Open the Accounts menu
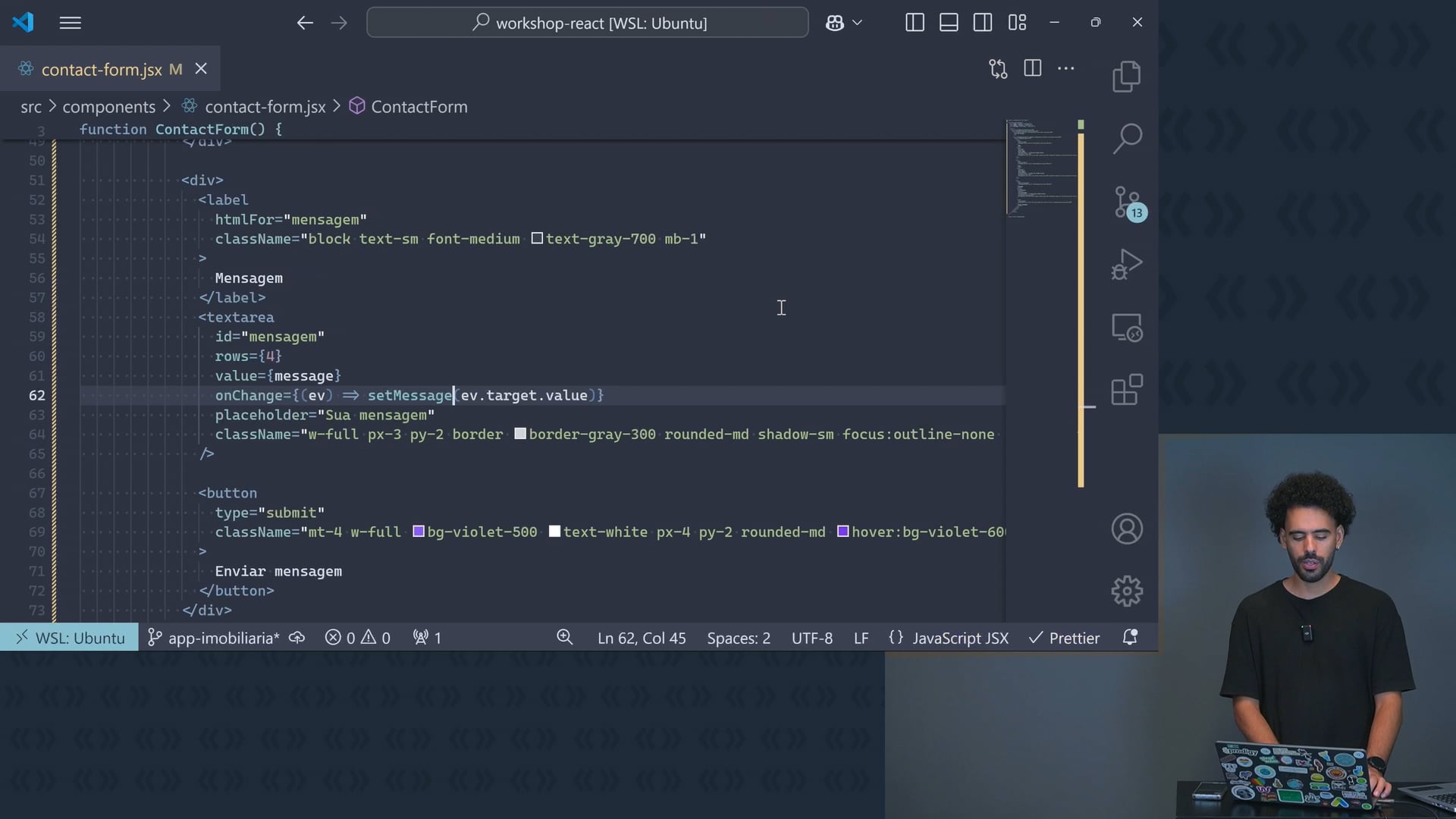1456x819 pixels. 1127,529
